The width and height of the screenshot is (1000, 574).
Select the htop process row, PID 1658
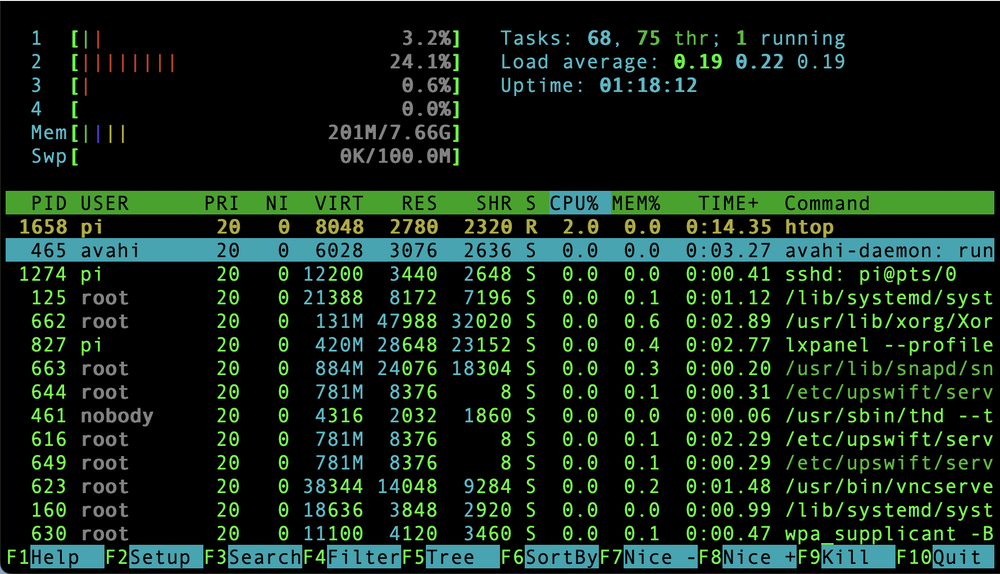500,227
